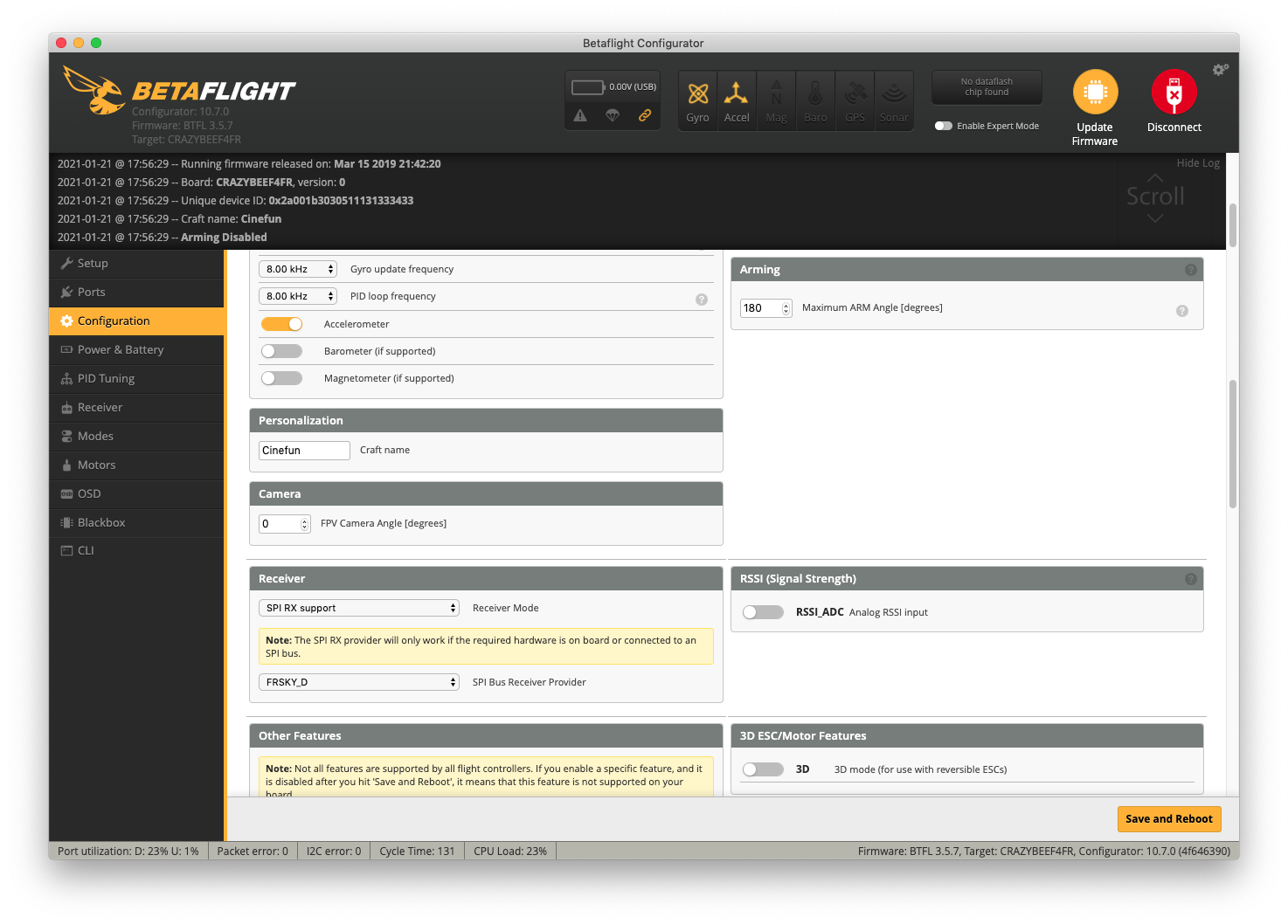Open help icon in Arming header
The width and height of the screenshot is (1288, 924).
1190,270
